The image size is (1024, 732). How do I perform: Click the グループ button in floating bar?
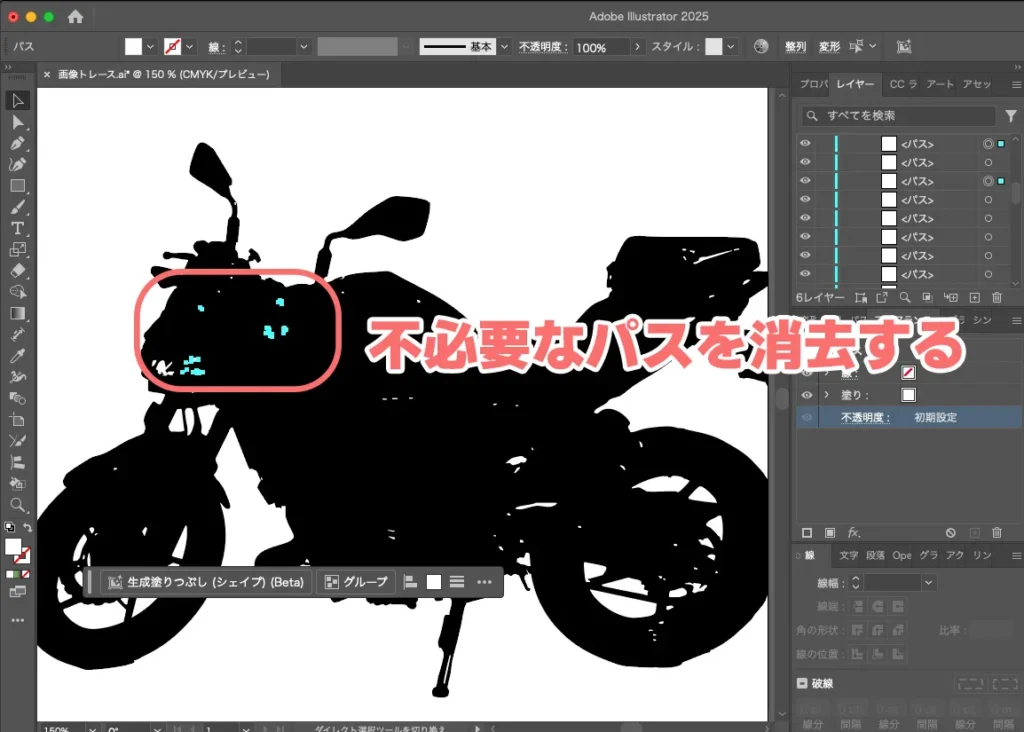tap(357, 581)
